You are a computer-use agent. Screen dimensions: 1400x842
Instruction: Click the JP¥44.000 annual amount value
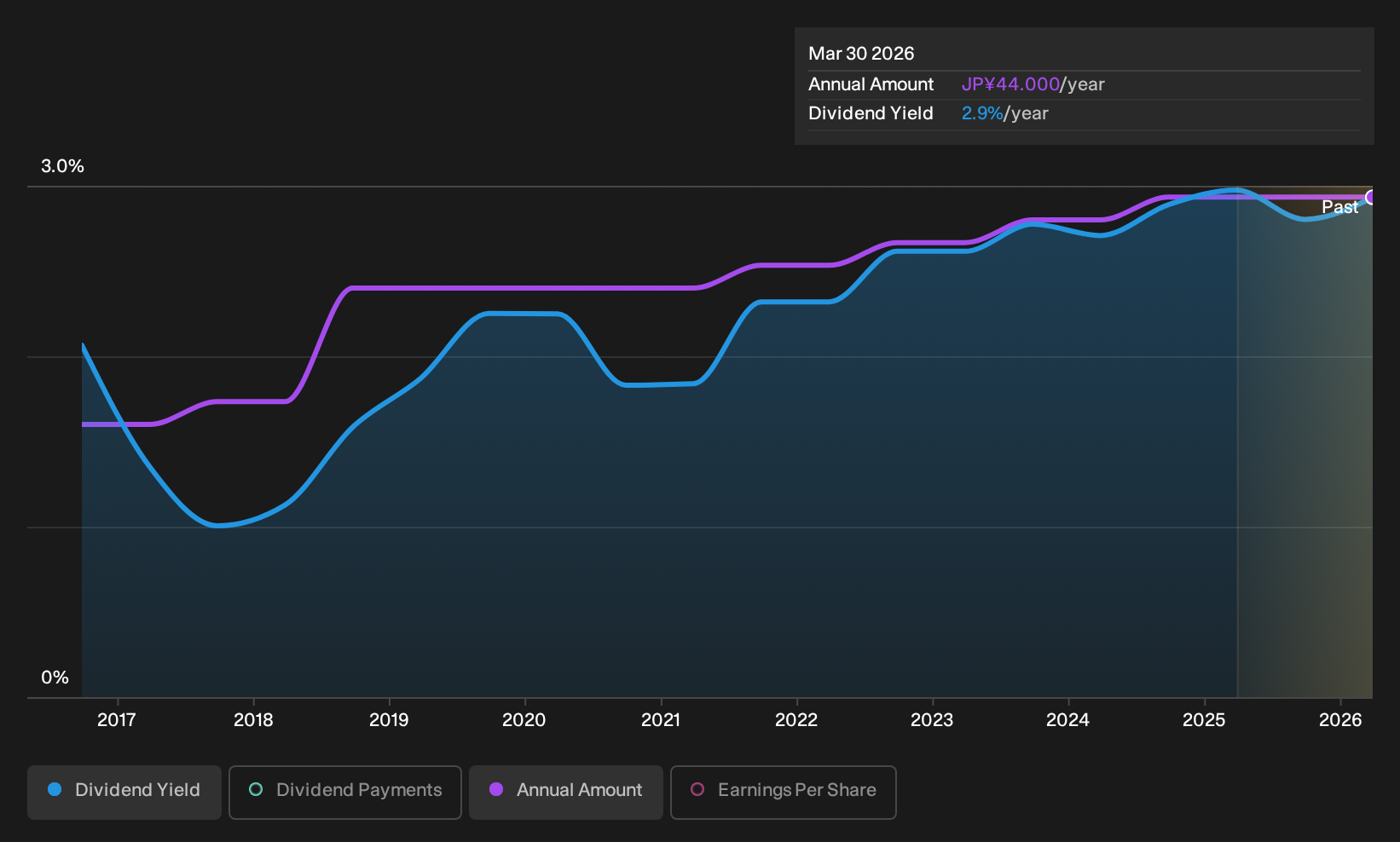pos(1010,84)
